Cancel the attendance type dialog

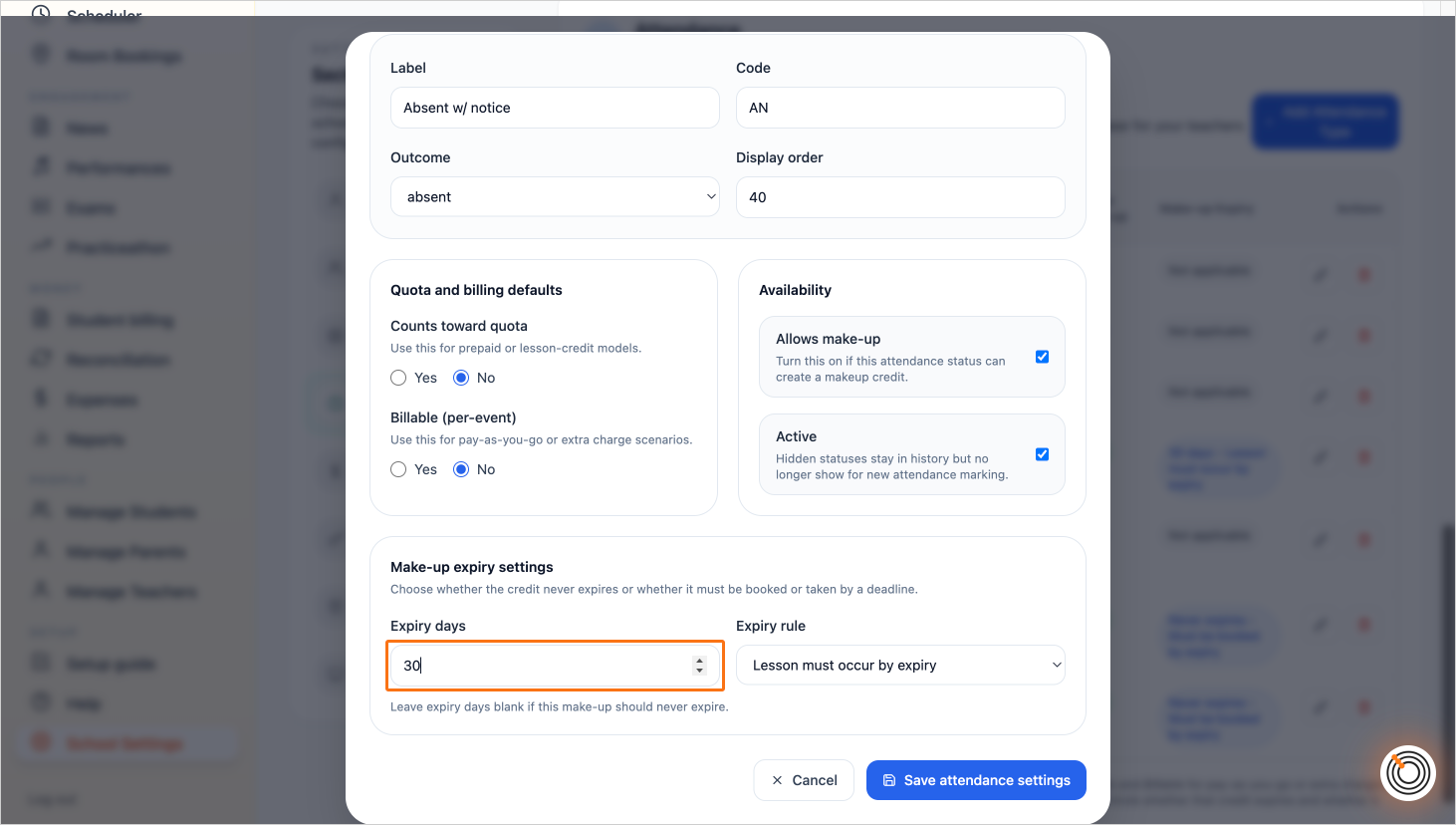point(804,780)
